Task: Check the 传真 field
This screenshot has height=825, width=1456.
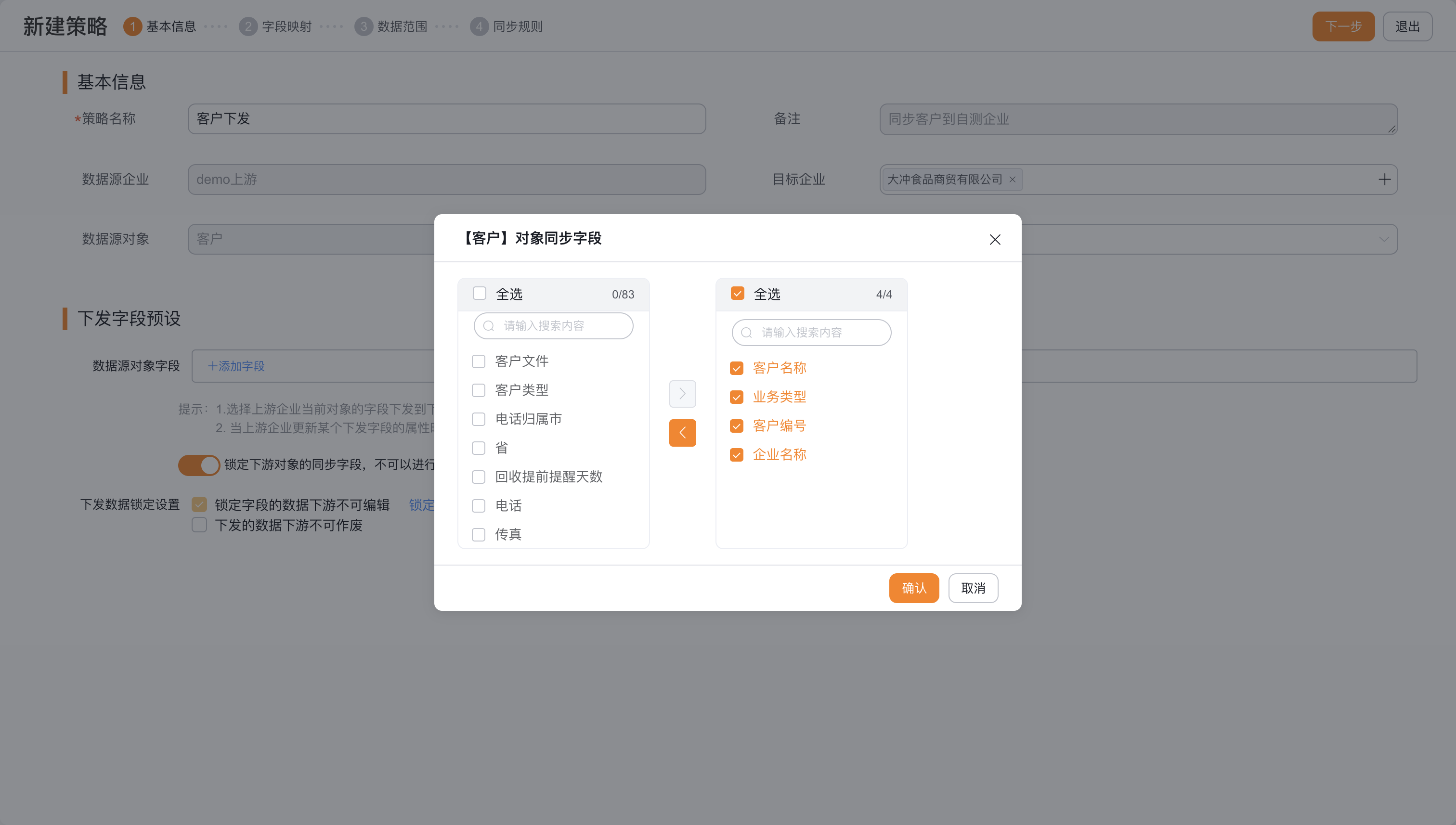Action: (478, 535)
